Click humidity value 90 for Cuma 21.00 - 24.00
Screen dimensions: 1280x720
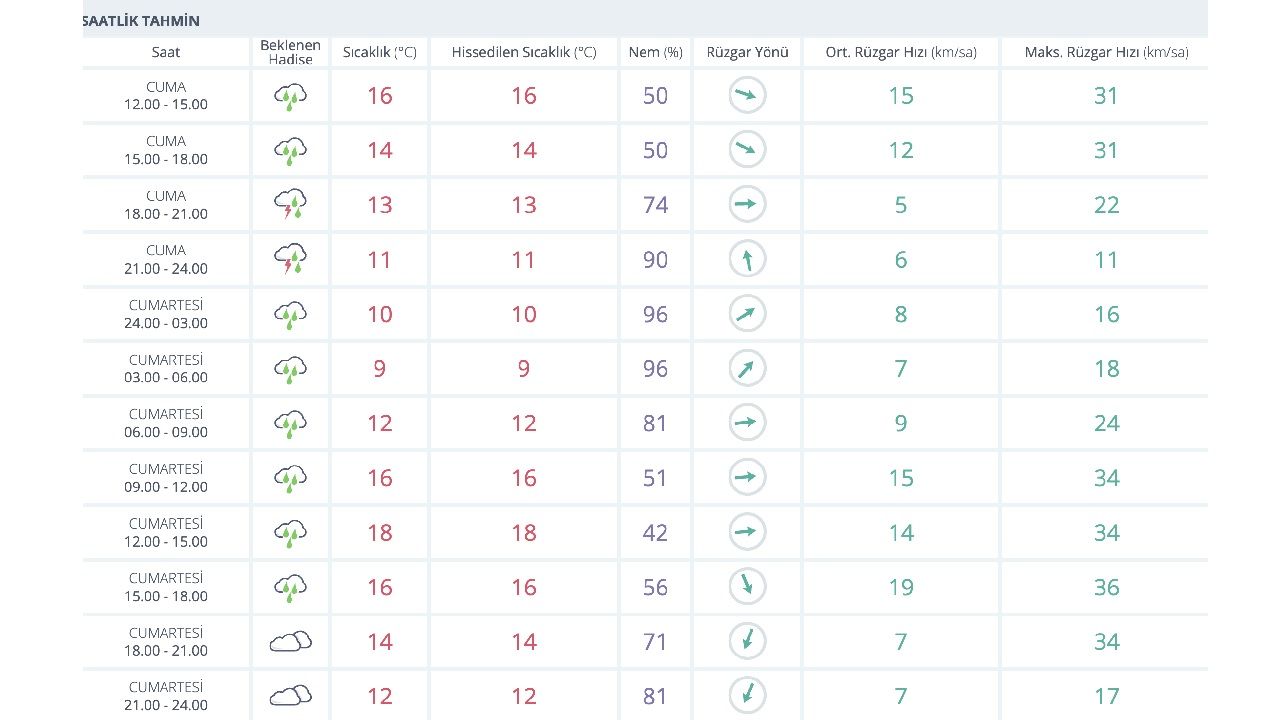click(x=655, y=260)
